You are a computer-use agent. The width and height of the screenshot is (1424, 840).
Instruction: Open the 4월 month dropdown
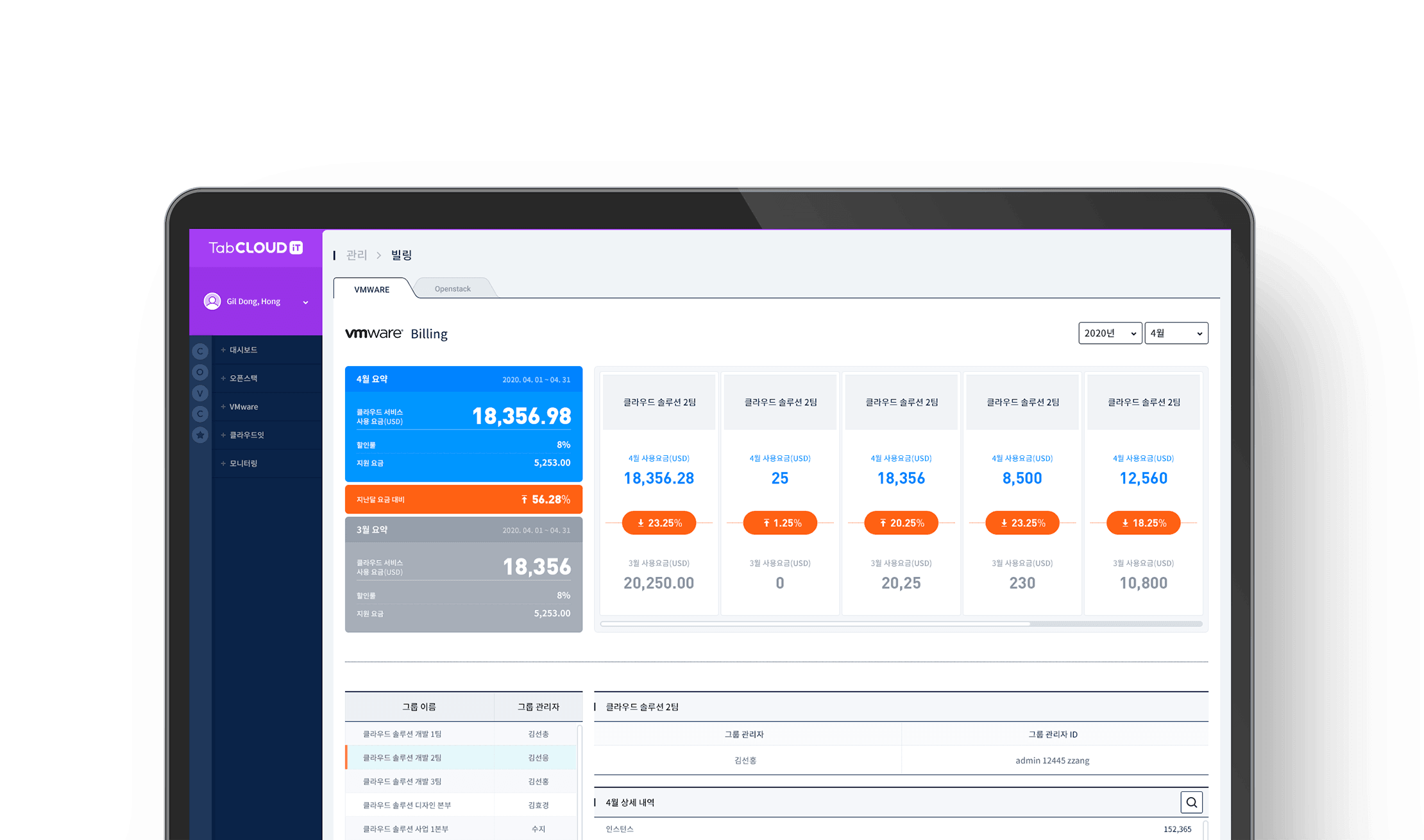(x=1176, y=333)
